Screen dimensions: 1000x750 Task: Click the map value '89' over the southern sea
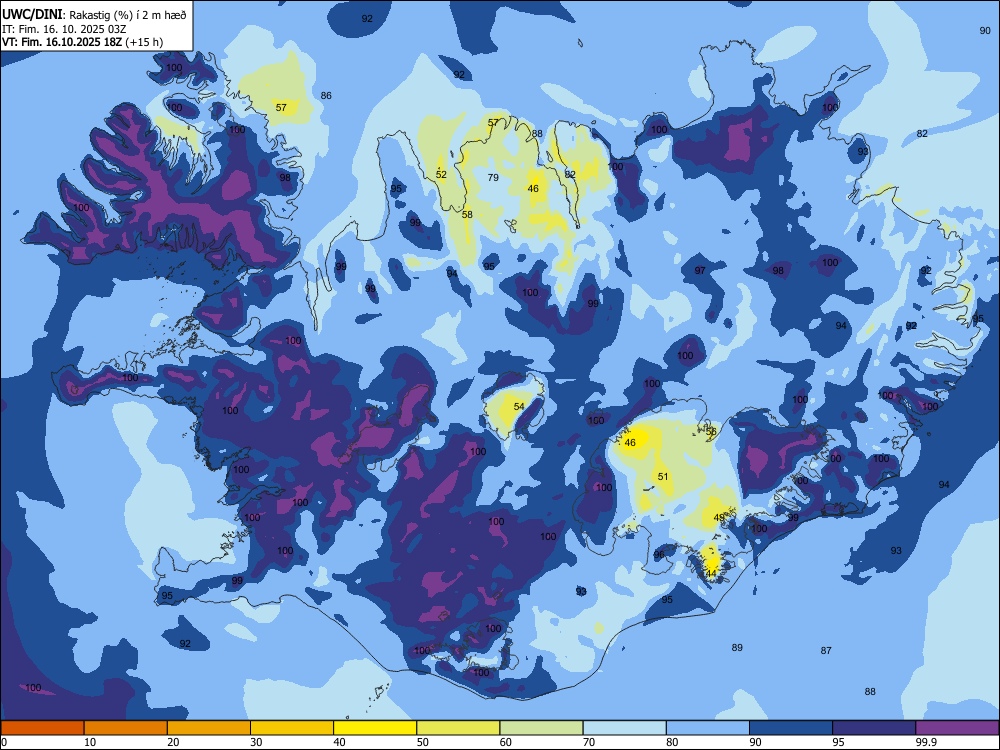pyautogui.click(x=737, y=647)
